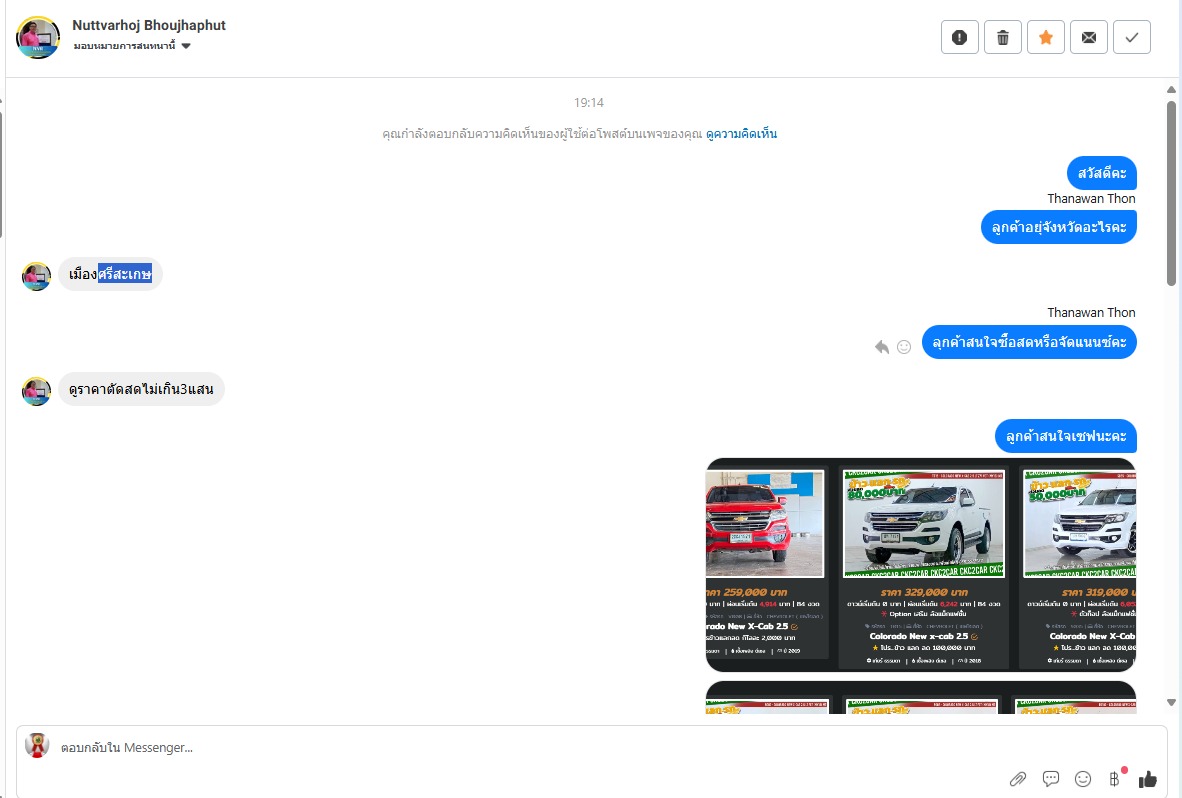The height and width of the screenshot is (798, 1182).
Task: Click the customer avatar beside เมืองศรีสะเกษ
Action: (x=36, y=277)
